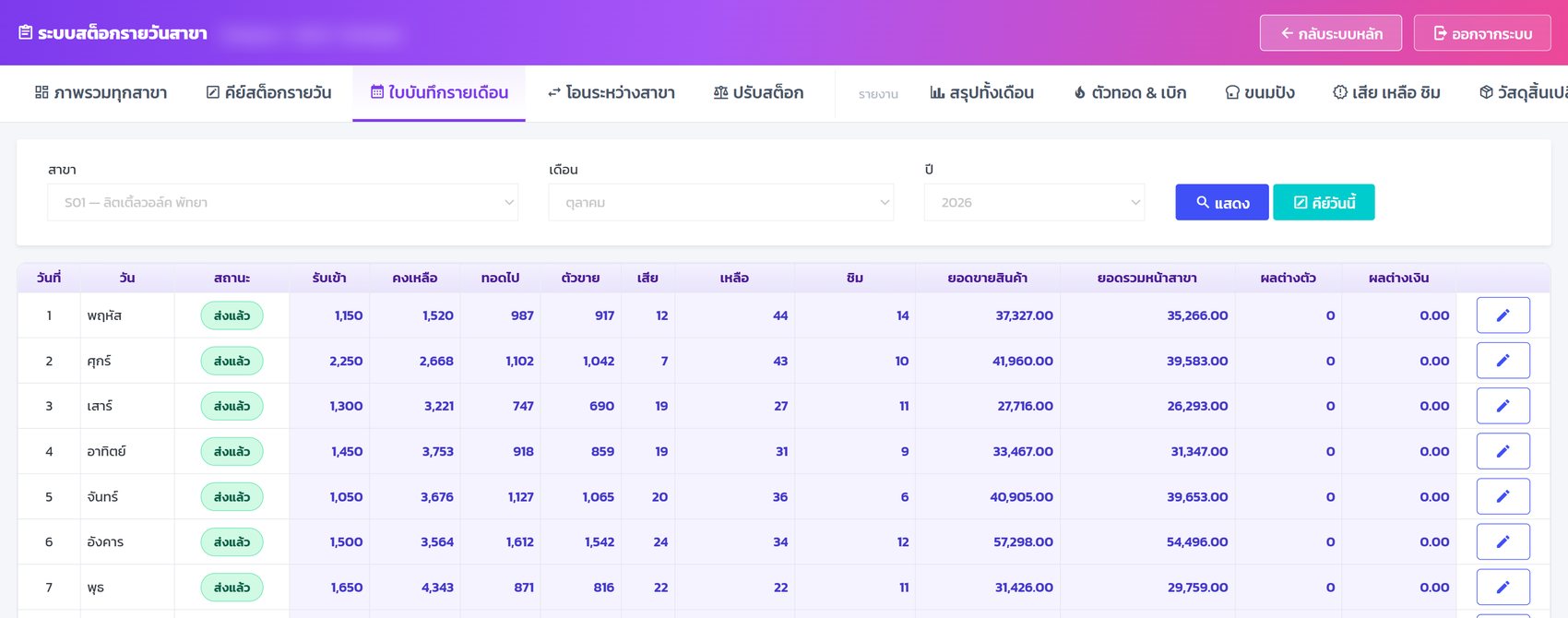
Task: Edit row 1 (พฤหัส) with pencil icon
Action: click(x=1503, y=315)
